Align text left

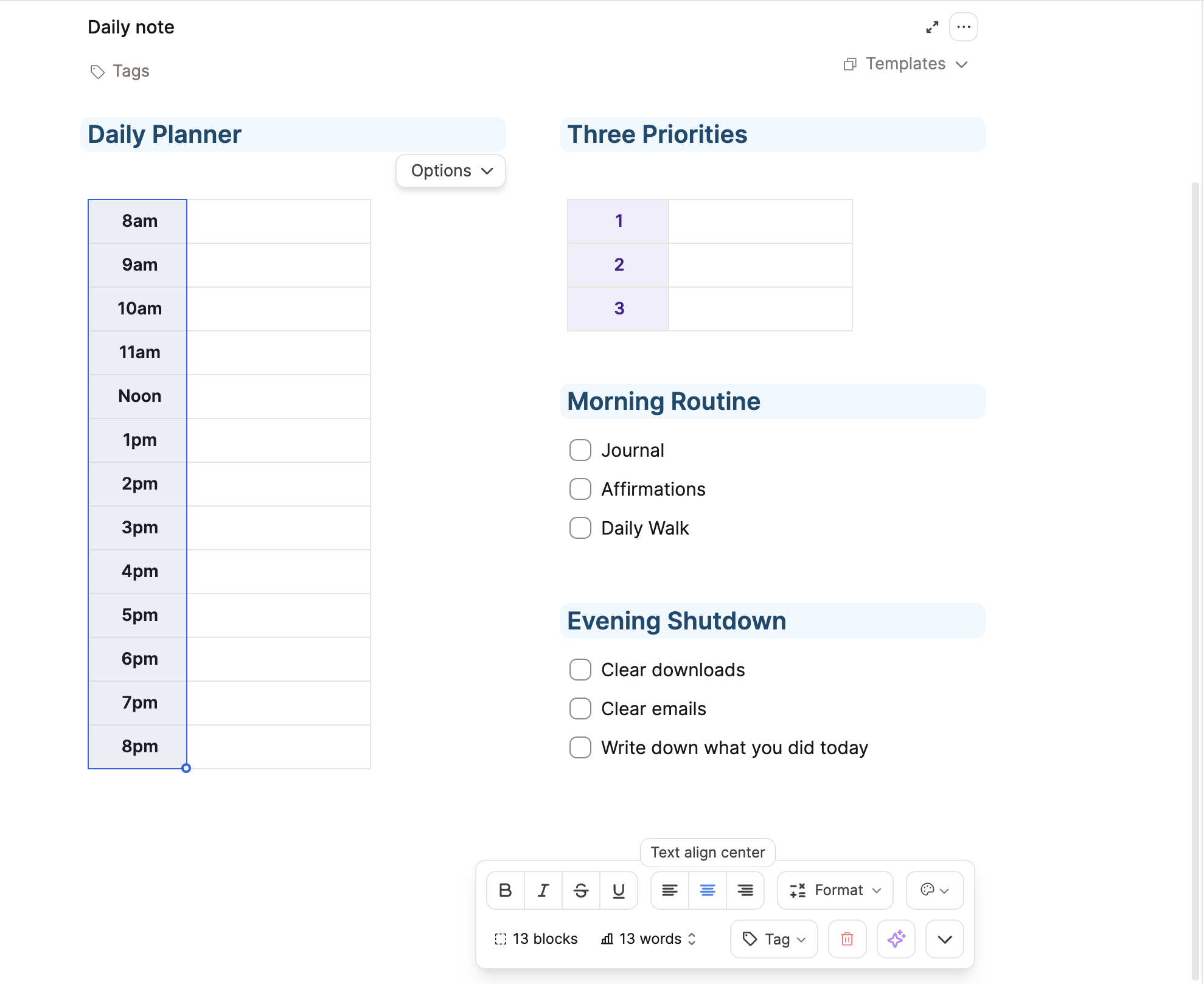click(670, 890)
